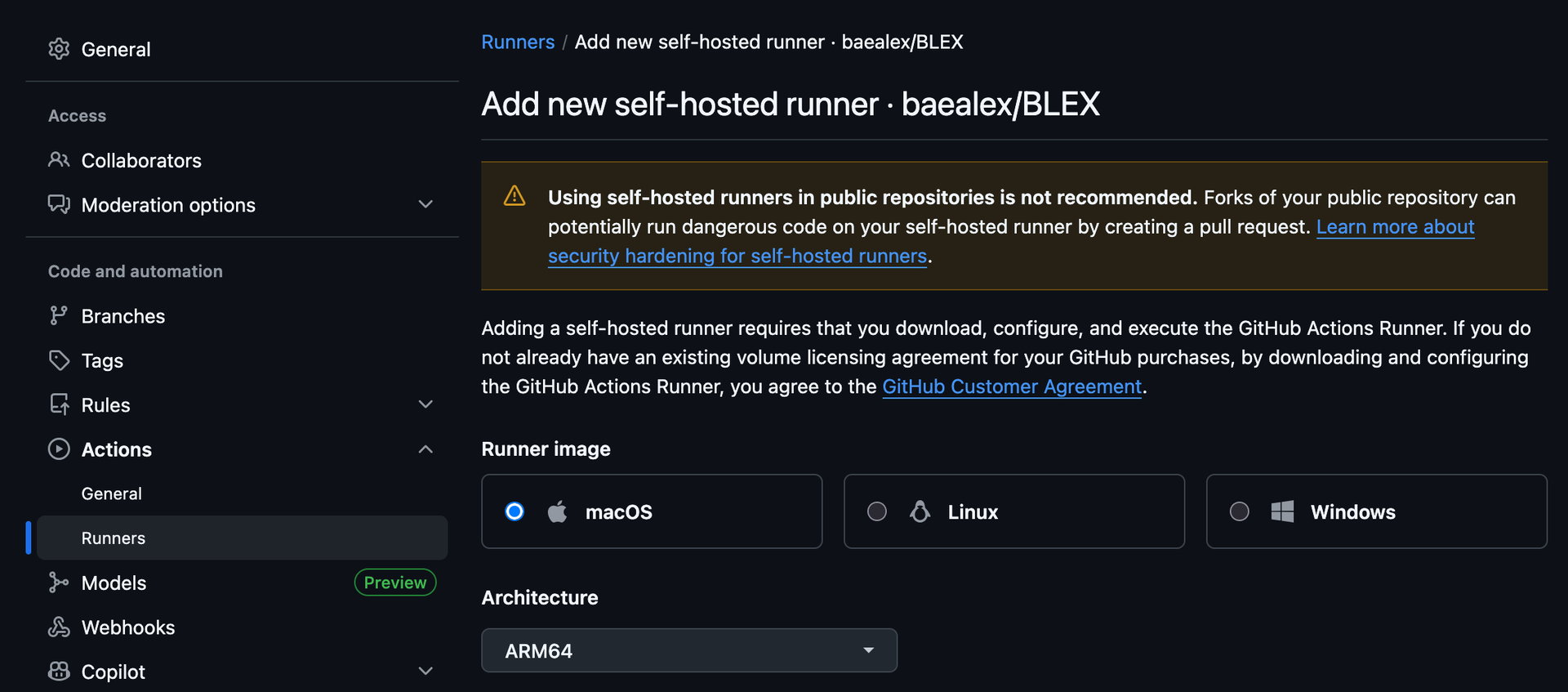
Task: Click the Preview badge next to Models
Action: click(x=395, y=583)
